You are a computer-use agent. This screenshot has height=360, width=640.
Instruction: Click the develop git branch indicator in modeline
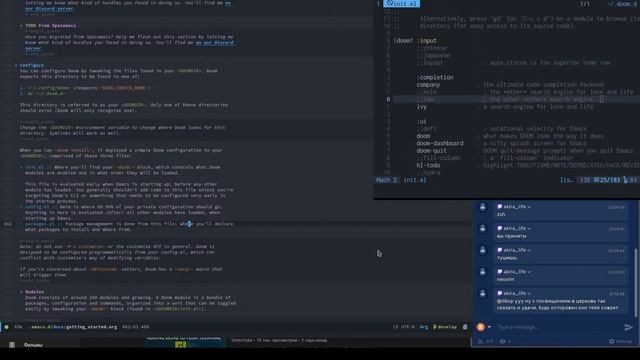pos(445,327)
